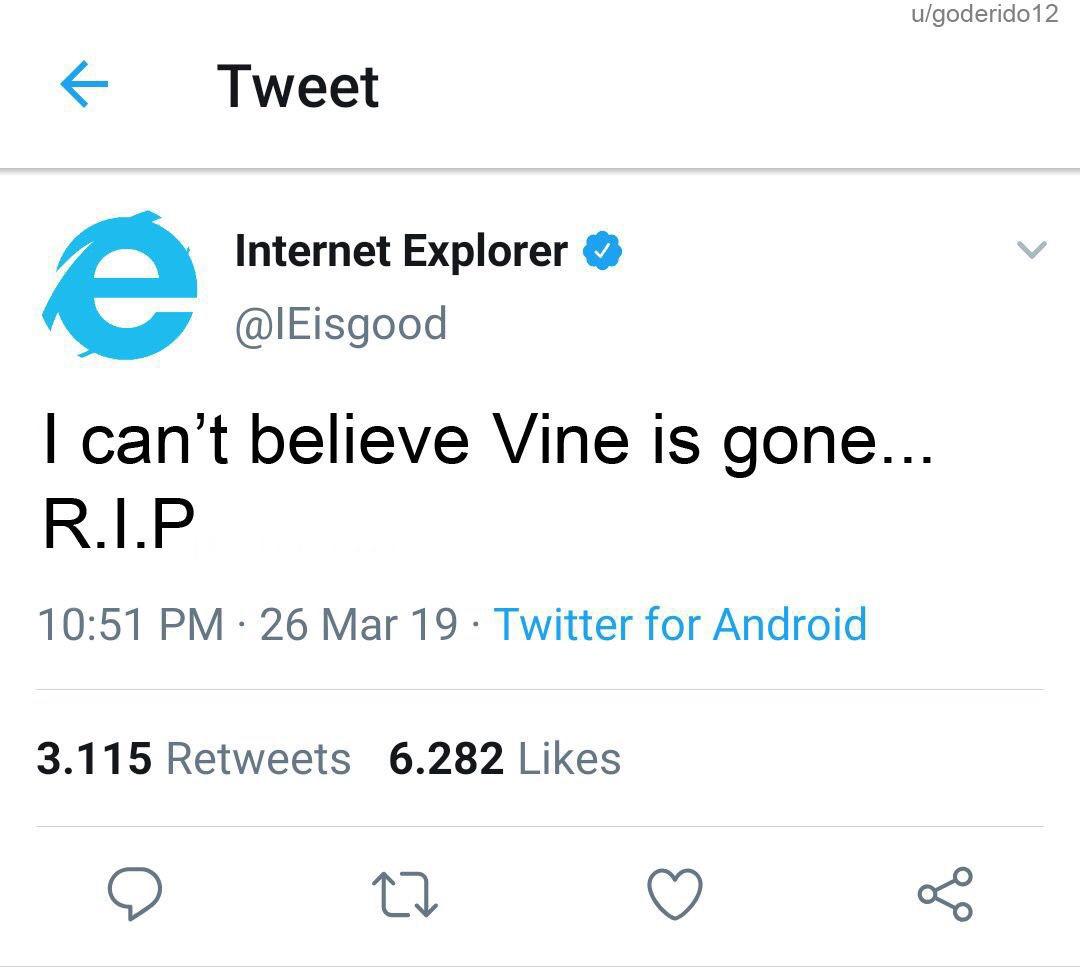Viewport: 1080px width, 973px height.
Task: Click the blue verified badge
Action: pyautogui.click(x=603, y=251)
